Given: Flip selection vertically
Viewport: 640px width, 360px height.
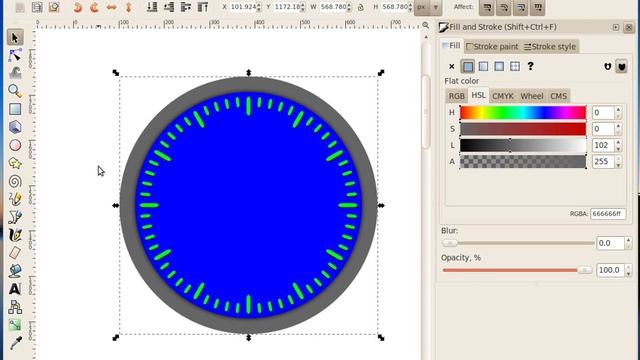Looking at the screenshot, I should click(x=129, y=7).
